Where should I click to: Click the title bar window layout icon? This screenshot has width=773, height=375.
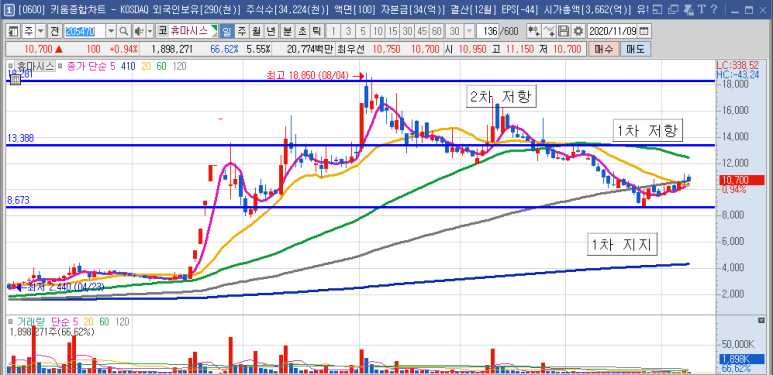[657, 9]
